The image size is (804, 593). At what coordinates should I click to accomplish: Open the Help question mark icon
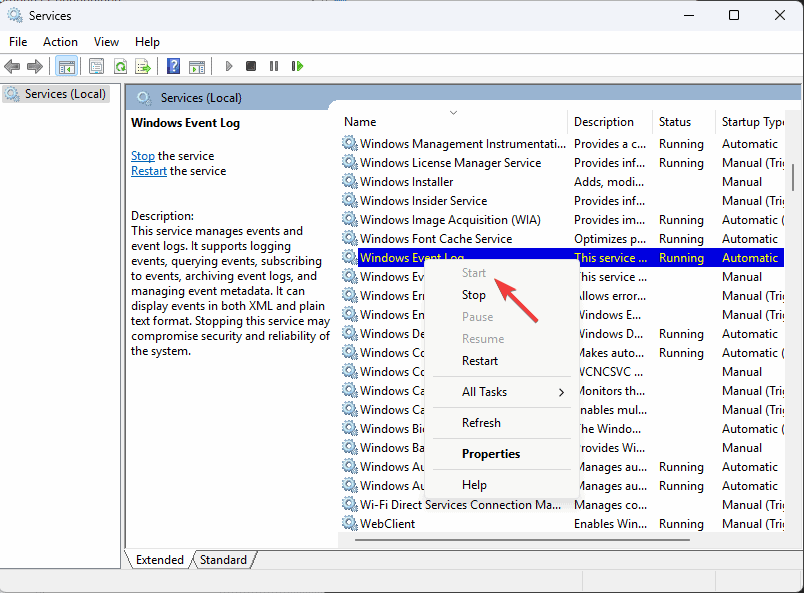[174, 66]
